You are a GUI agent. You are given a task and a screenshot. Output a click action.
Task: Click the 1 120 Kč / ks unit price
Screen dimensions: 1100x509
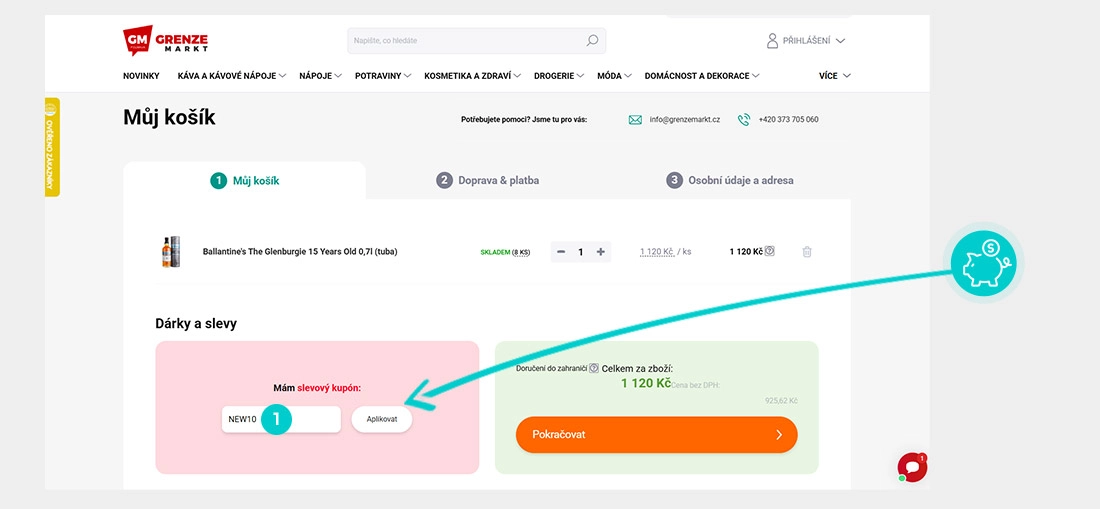tap(665, 252)
